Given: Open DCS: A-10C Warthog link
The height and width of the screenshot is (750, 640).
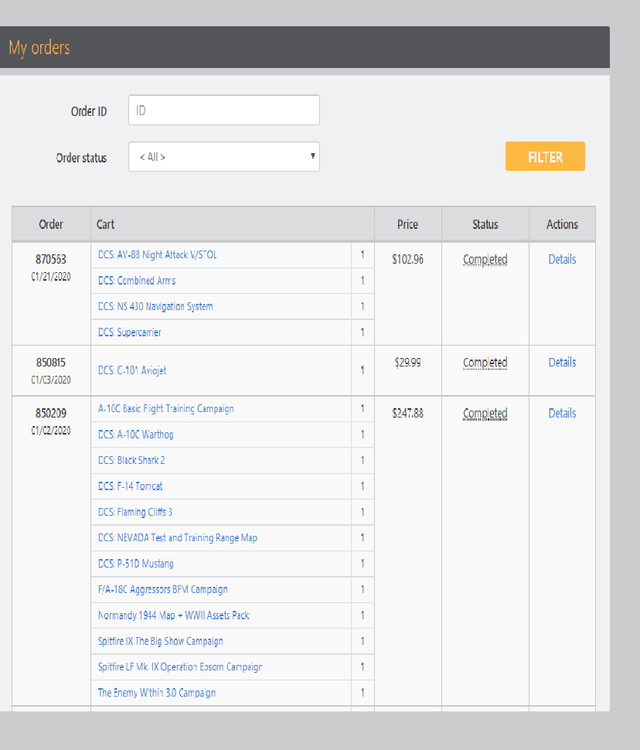Looking at the screenshot, I should (x=136, y=434).
